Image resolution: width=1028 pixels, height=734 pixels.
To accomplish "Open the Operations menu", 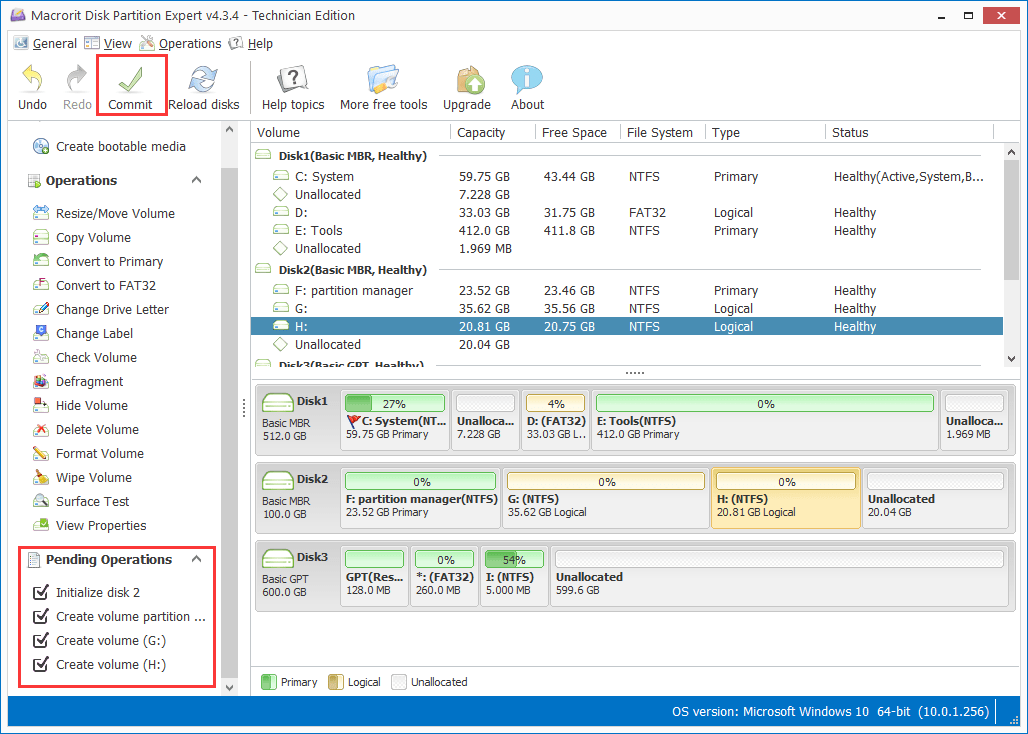I will [x=181, y=43].
